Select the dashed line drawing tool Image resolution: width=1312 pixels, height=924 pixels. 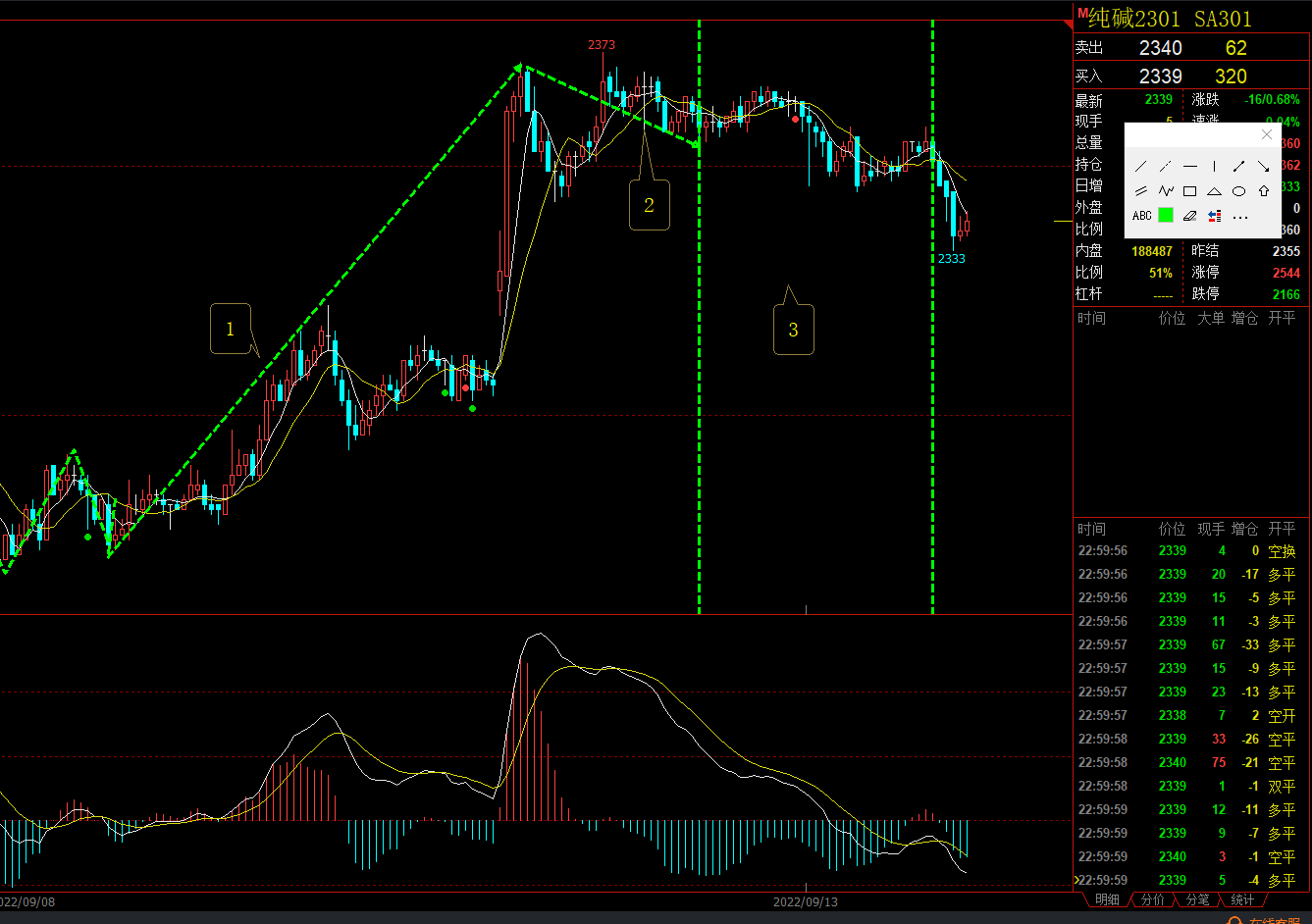pyautogui.click(x=1165, y=167)
